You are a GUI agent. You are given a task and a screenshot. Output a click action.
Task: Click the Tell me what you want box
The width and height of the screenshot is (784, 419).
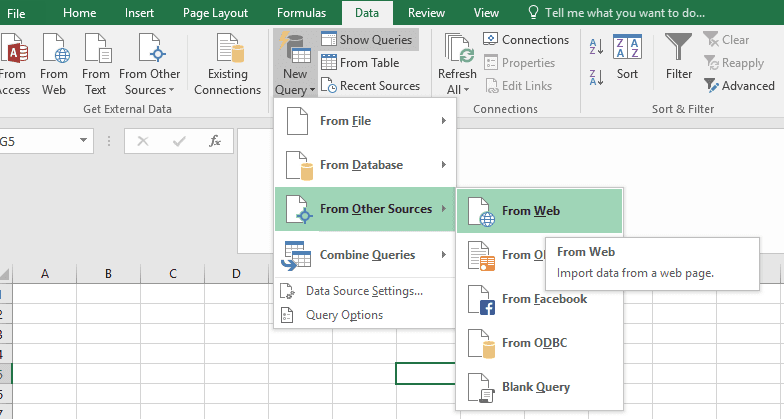click(x=616, y=13)
